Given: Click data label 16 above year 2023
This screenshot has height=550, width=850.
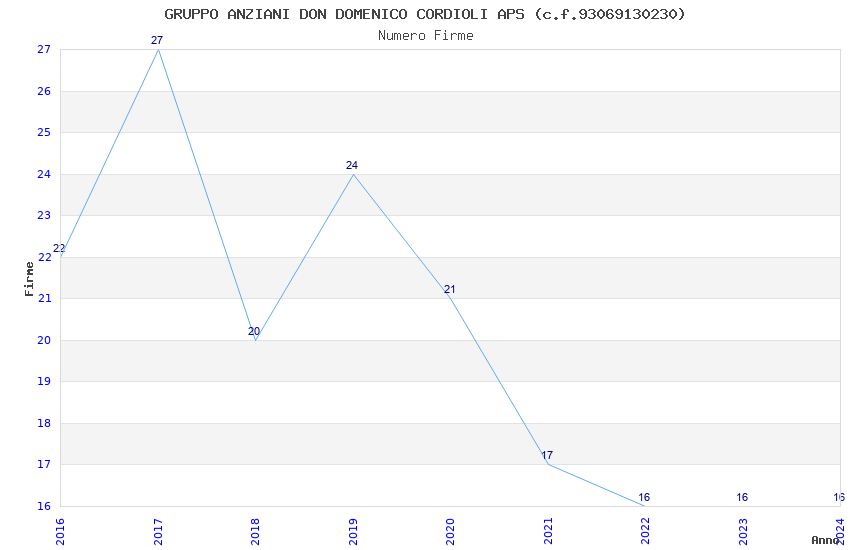Looking at the screenshot, I should pyautogui.click(x=742, y=497).
